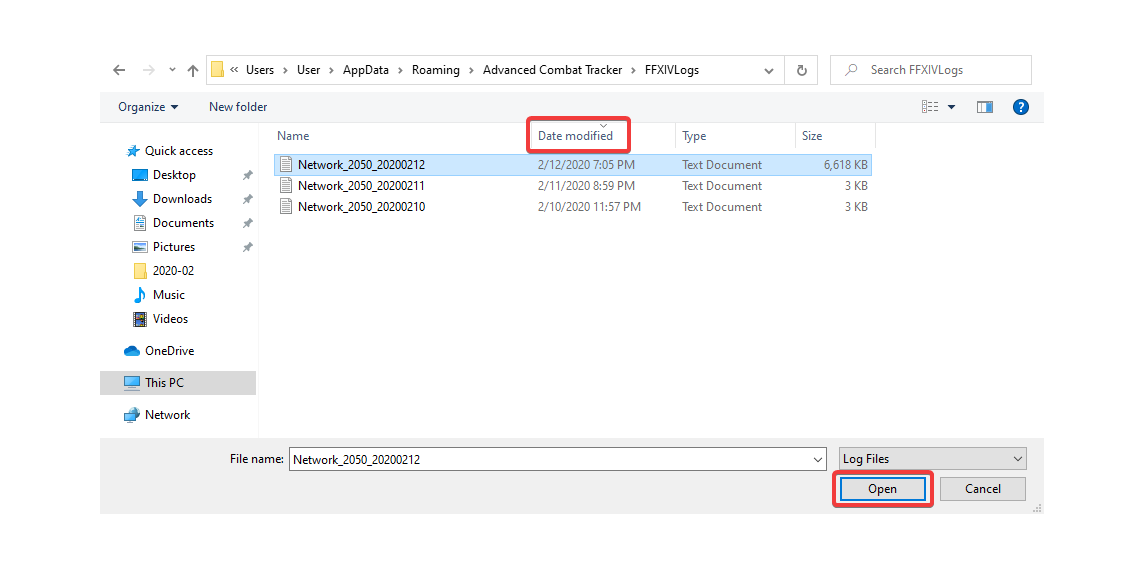Toggle the preview pane
Viewport: 1144px width, 564px height.
tap(985, 107)
